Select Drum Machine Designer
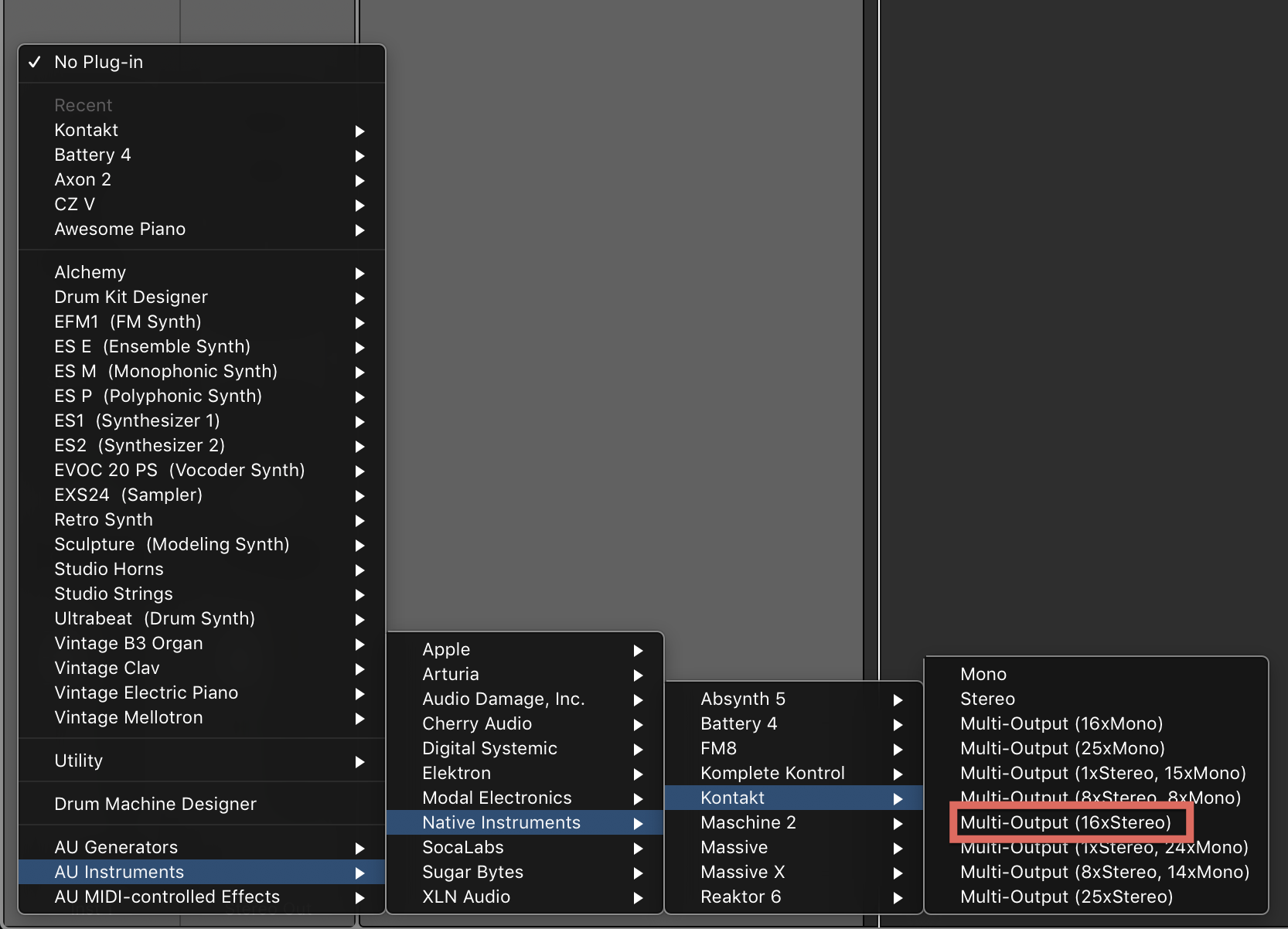Screen dimensions: 1288x929 (x=155, y=804)
